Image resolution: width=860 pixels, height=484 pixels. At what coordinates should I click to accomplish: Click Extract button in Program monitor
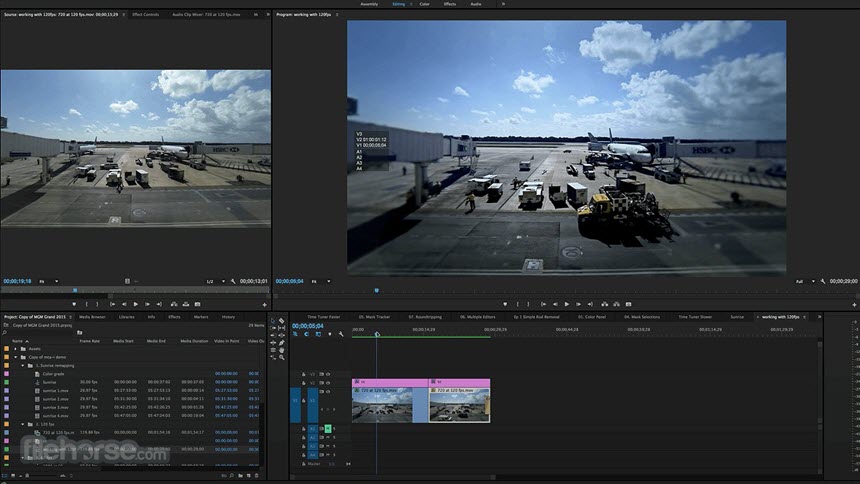point(616,304)
